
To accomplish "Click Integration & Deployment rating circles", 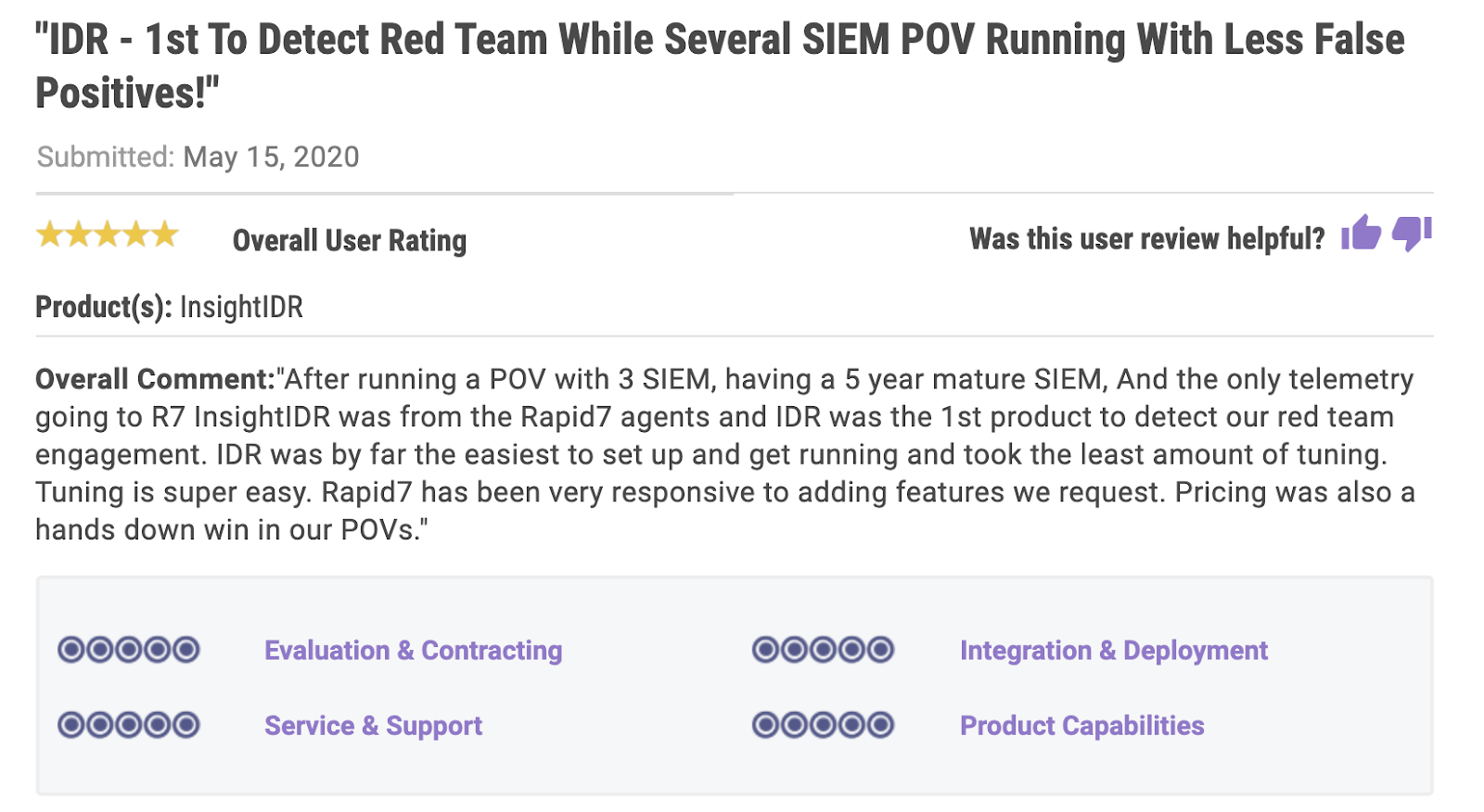I will [x=823, y=650].
